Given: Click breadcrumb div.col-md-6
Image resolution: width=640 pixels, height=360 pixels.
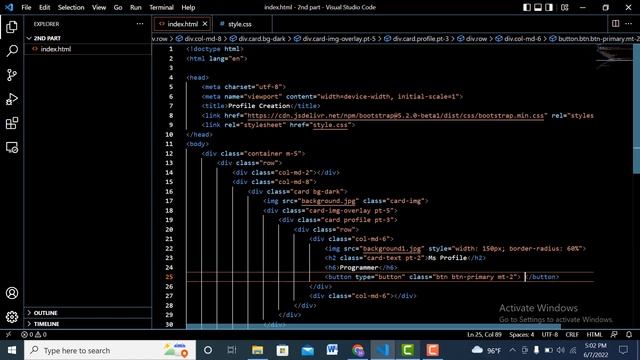Looking at the screenshot, I should pyautogui.click(x=522, y=39).
